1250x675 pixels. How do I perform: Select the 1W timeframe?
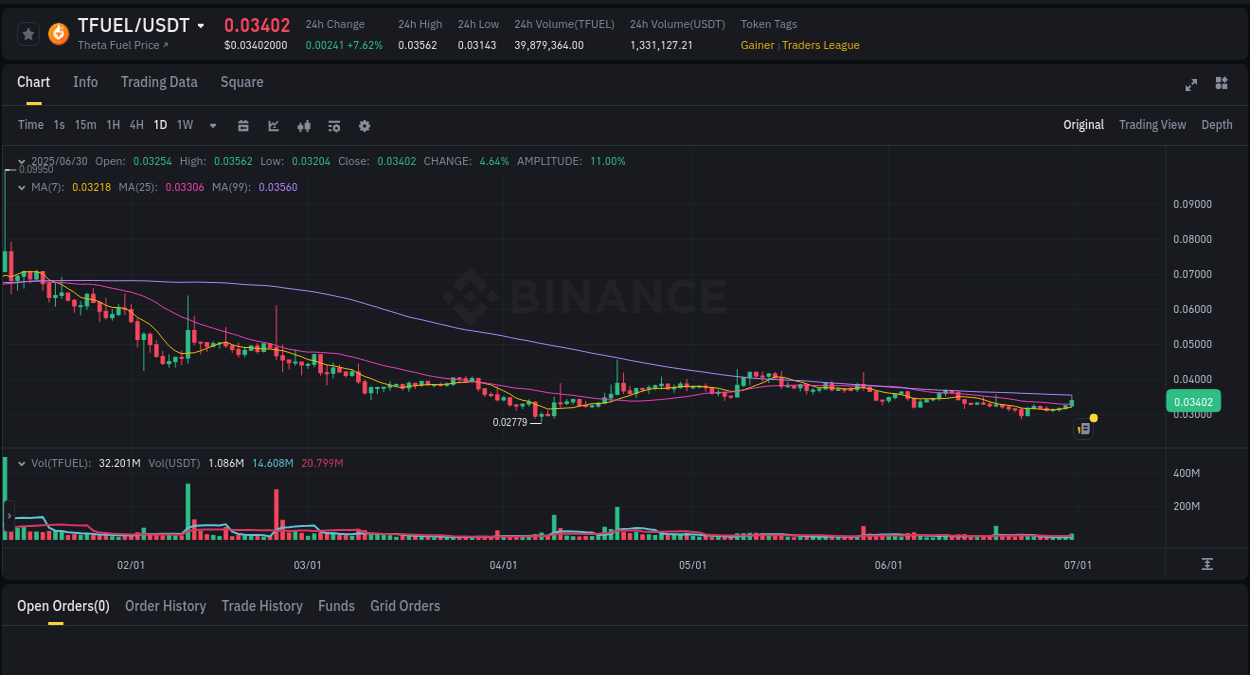click(x=184, y=125)
